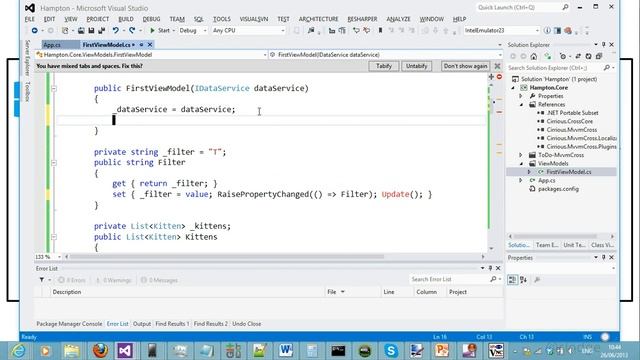Open the Debug configuration dropdown
Viewport: 640px width, 360px height.
tap(193, 31)
